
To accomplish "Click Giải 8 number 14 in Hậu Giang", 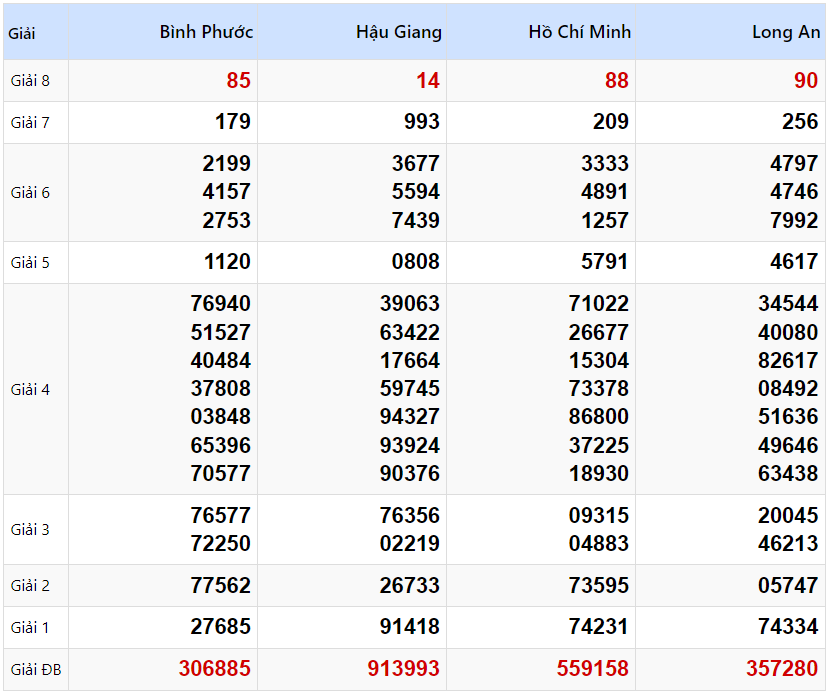I will click(x=428, y=81).
